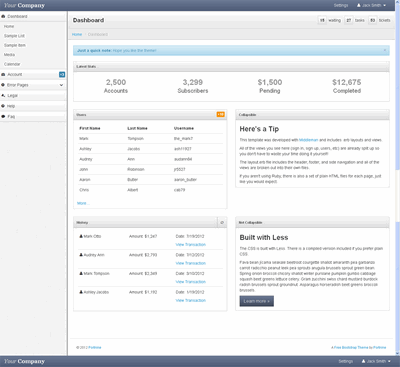Open the bottom bar Jack Smith dropdown arrow
The image size is (400, 367).
coord(389,361)
